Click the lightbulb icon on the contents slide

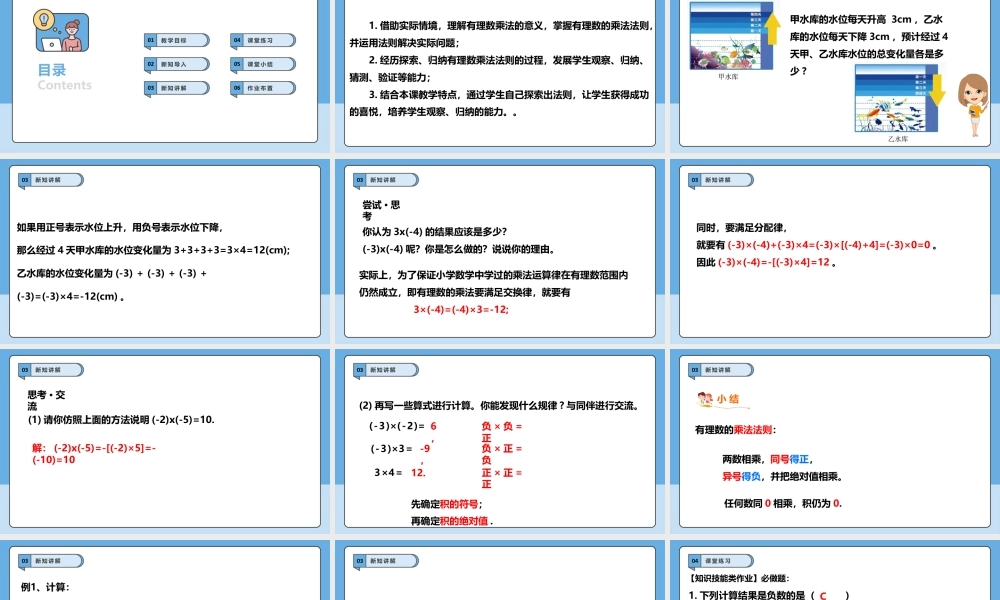42,20
